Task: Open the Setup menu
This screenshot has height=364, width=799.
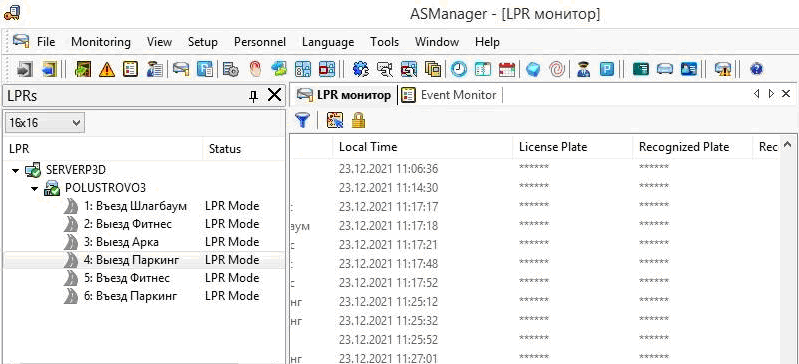Action: click(x=203, y=42)
